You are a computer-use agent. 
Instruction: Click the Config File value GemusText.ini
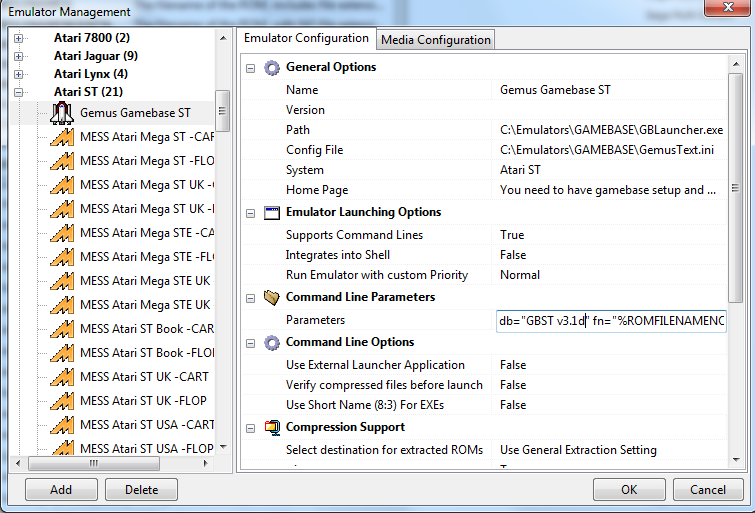pos(607,150)
